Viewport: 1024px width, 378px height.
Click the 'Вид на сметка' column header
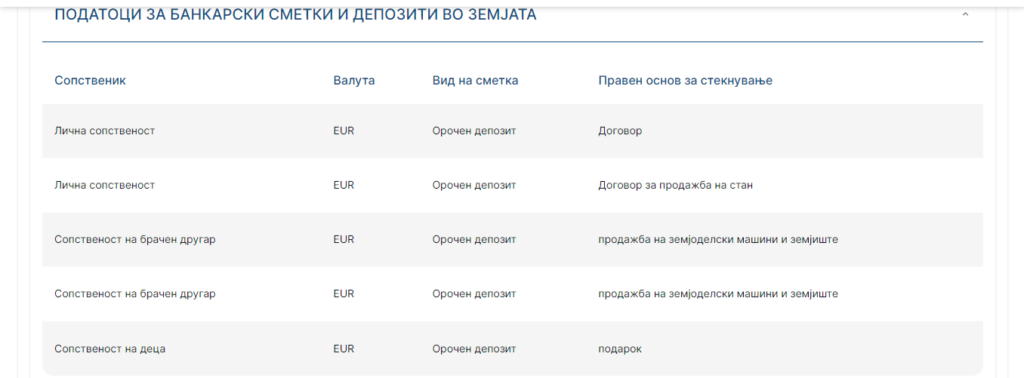(x=475, y=81)
